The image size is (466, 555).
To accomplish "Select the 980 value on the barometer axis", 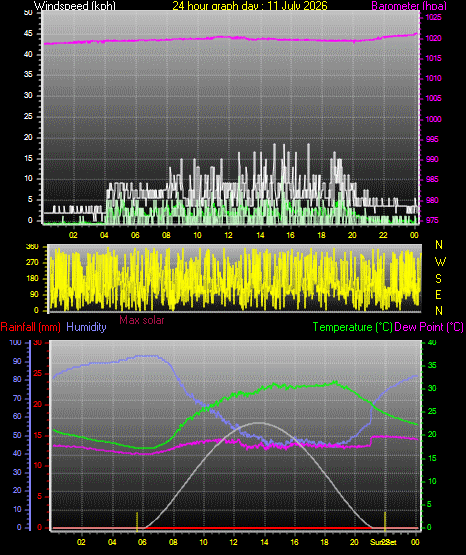I will coord(432,200).
